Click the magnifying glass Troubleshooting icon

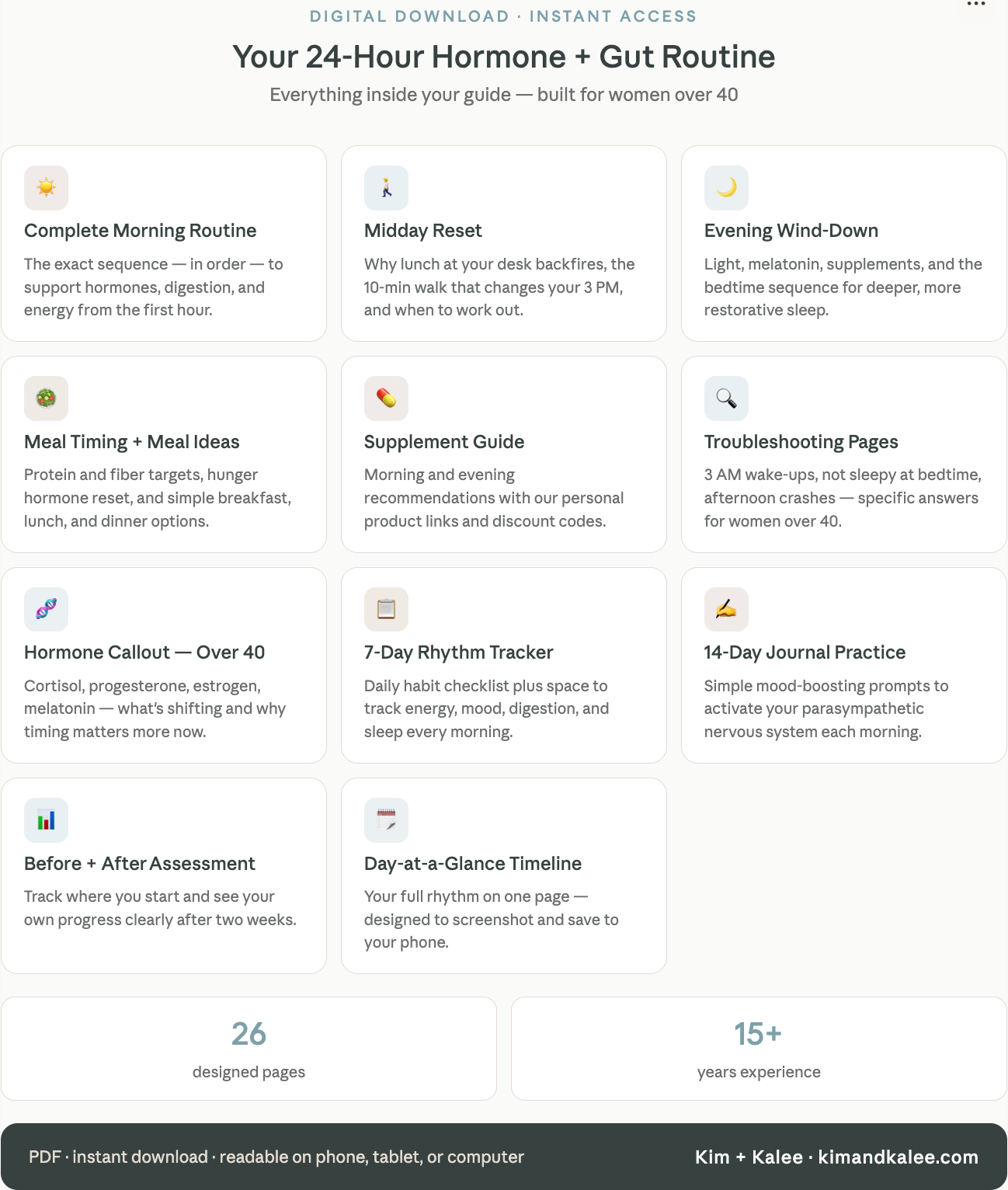[x=726, y=398]
